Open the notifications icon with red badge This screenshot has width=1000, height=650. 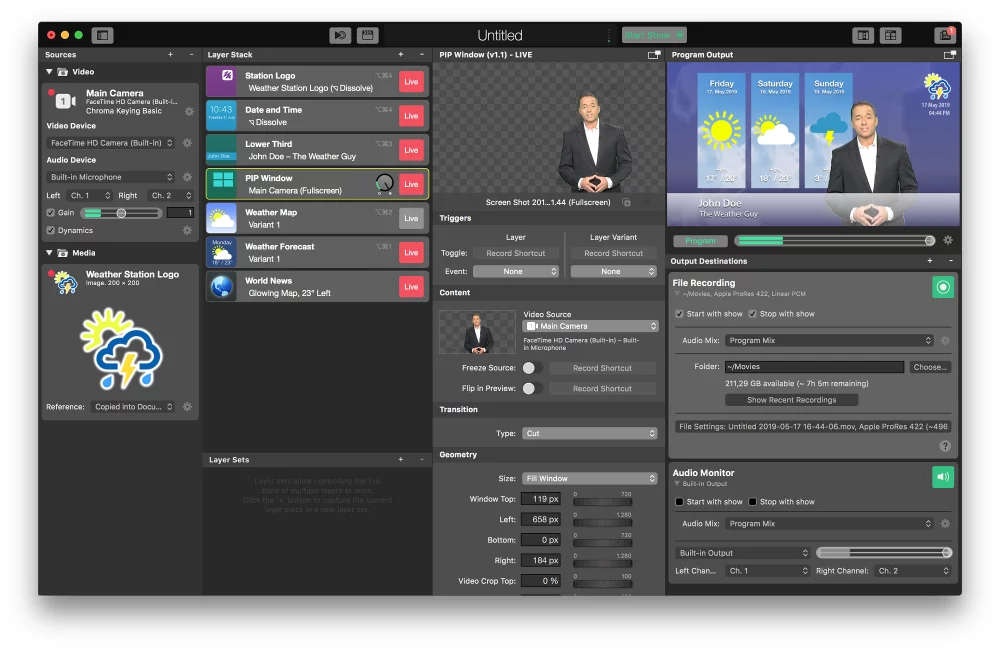[x=945, y=35]
